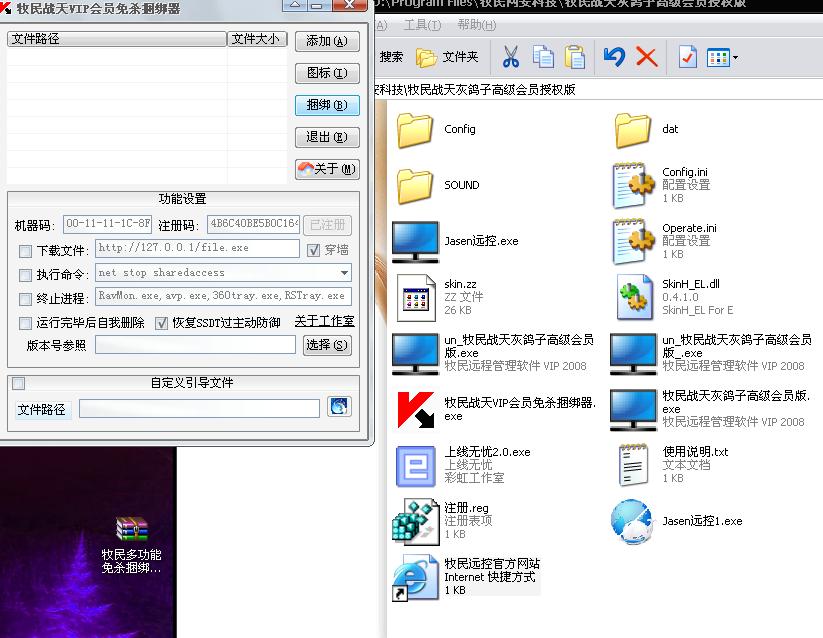Uncheck the 恢复SSDT过主动防御 checkbox
This screenshot has height=638, width=823.
tap(161, 323)
